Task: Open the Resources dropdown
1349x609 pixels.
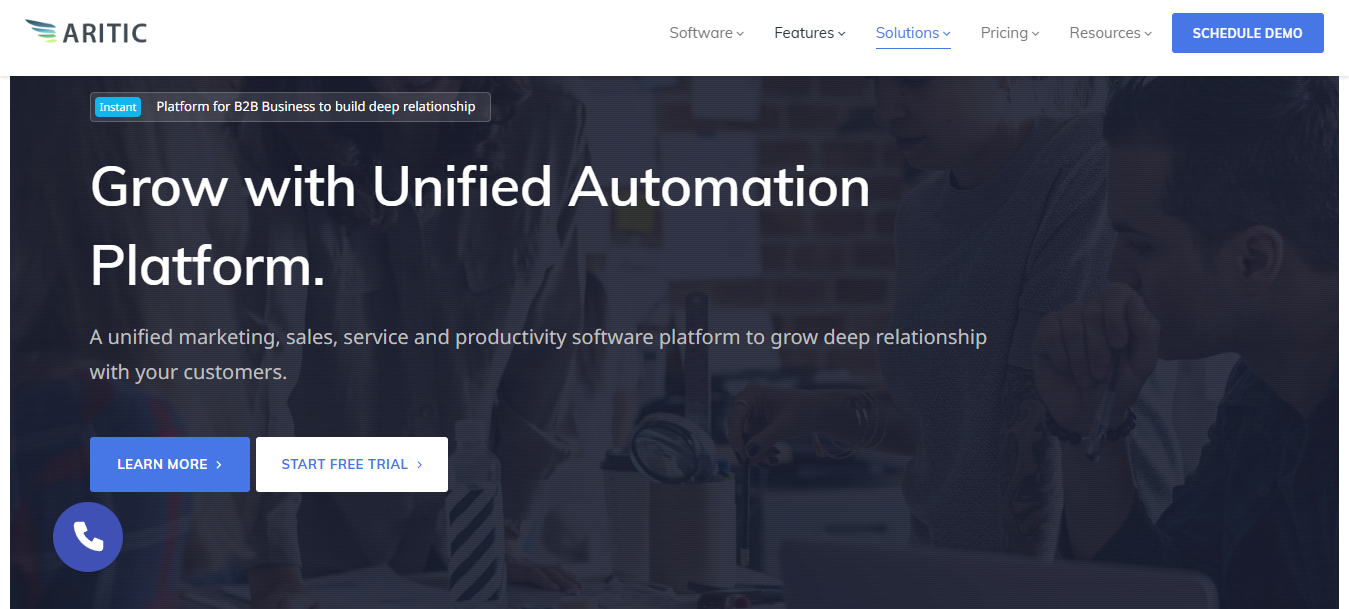Action: click(x=1147, y=33)
